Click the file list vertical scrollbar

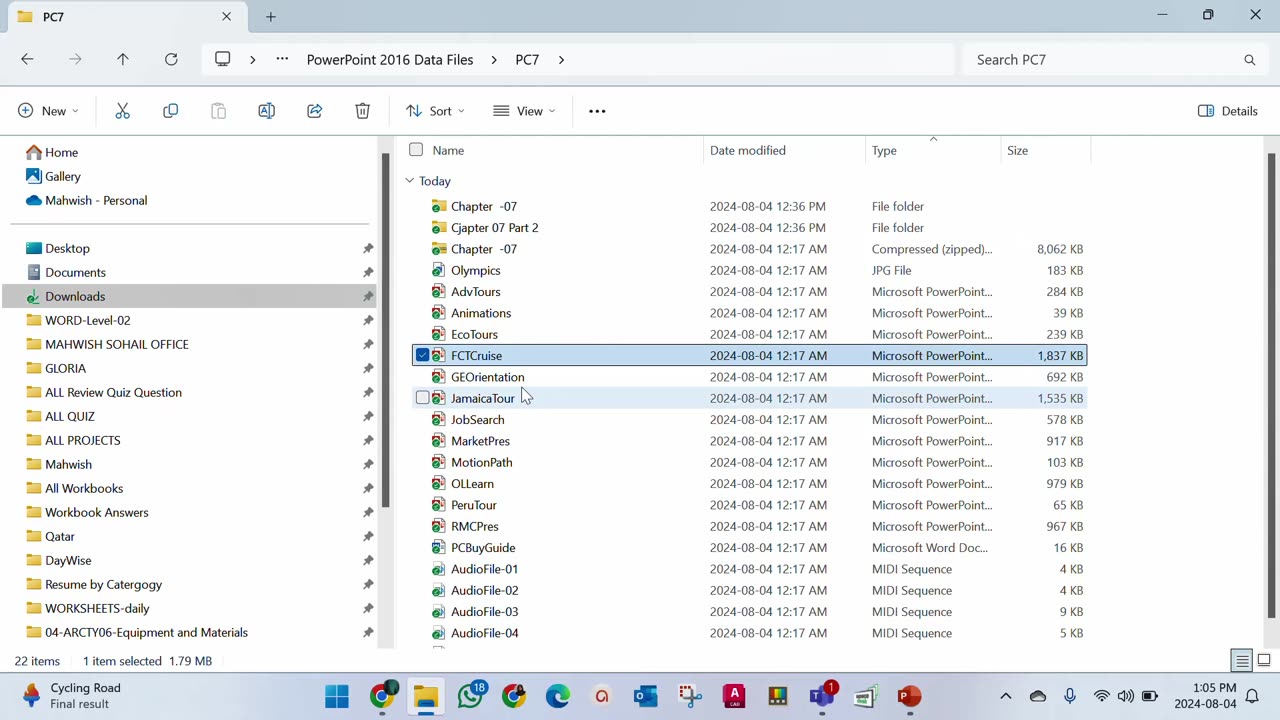coord(1272,385)
